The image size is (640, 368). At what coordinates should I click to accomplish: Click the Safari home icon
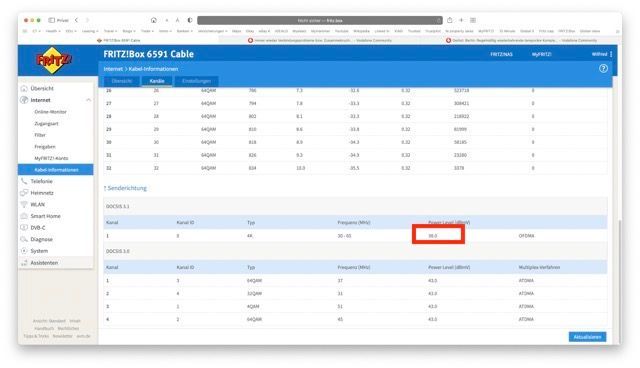coord(154,20)
